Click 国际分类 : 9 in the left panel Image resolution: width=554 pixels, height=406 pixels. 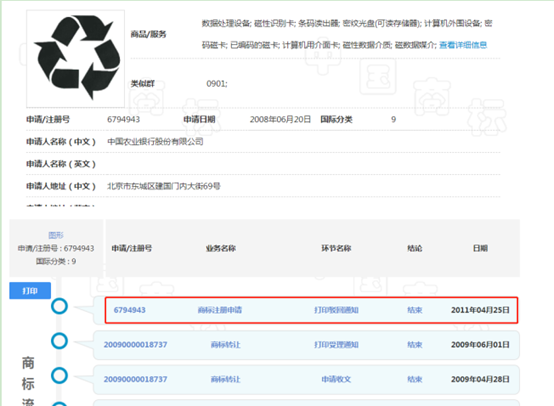56,261
